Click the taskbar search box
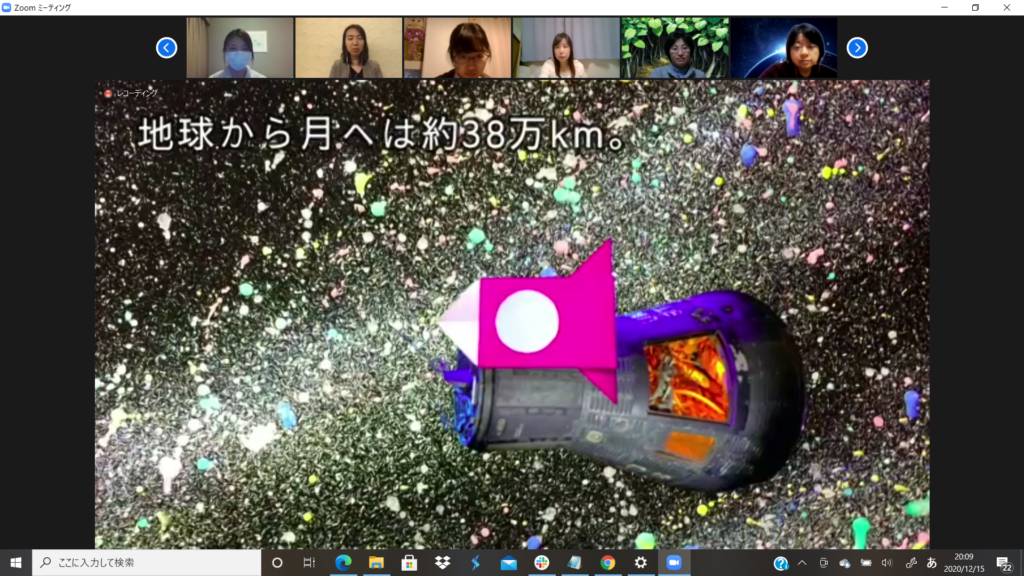1024x576 pixels. click(146, 562)
